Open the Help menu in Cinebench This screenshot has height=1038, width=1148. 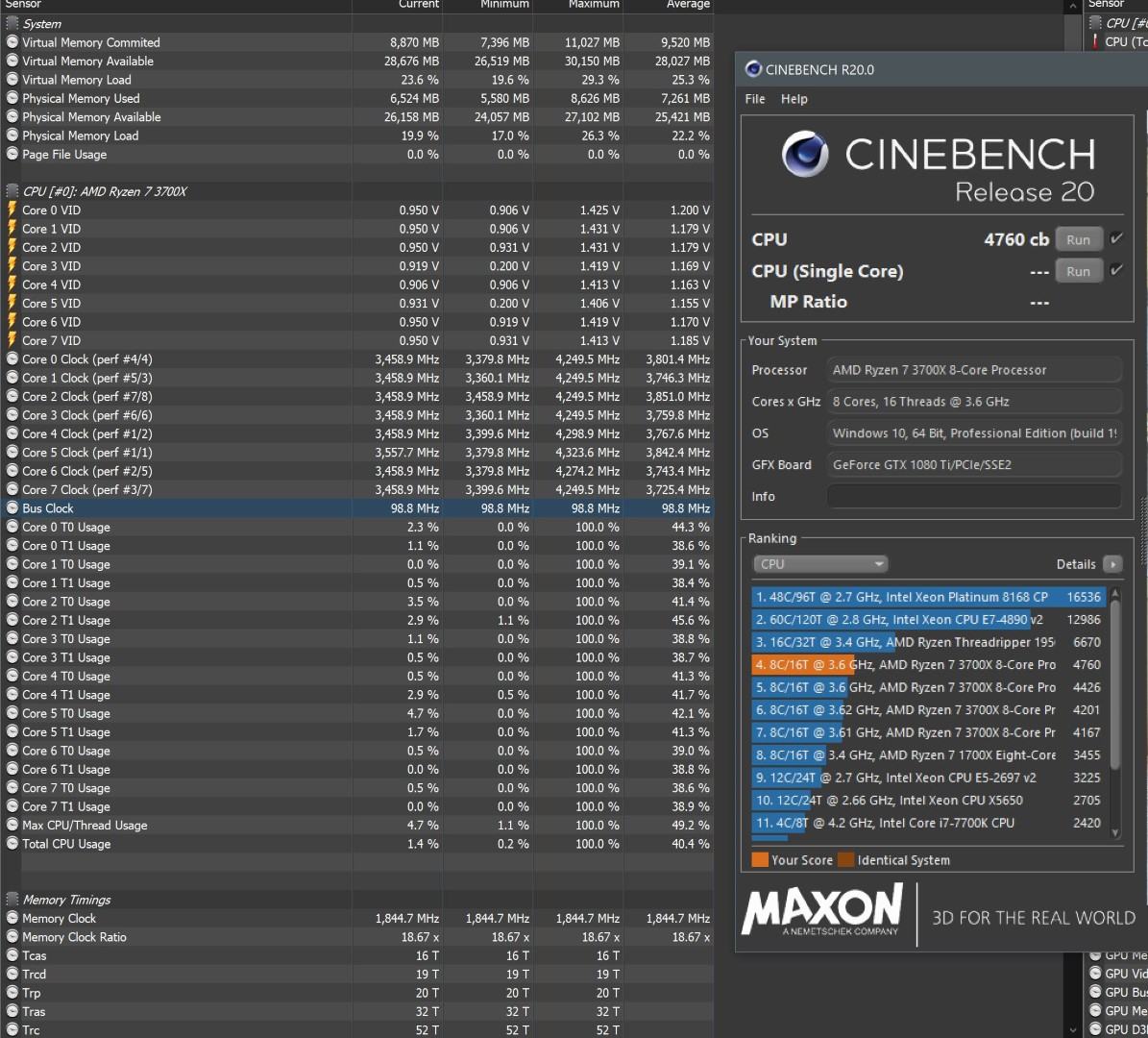pyautogui.click(x=794, y=99)
